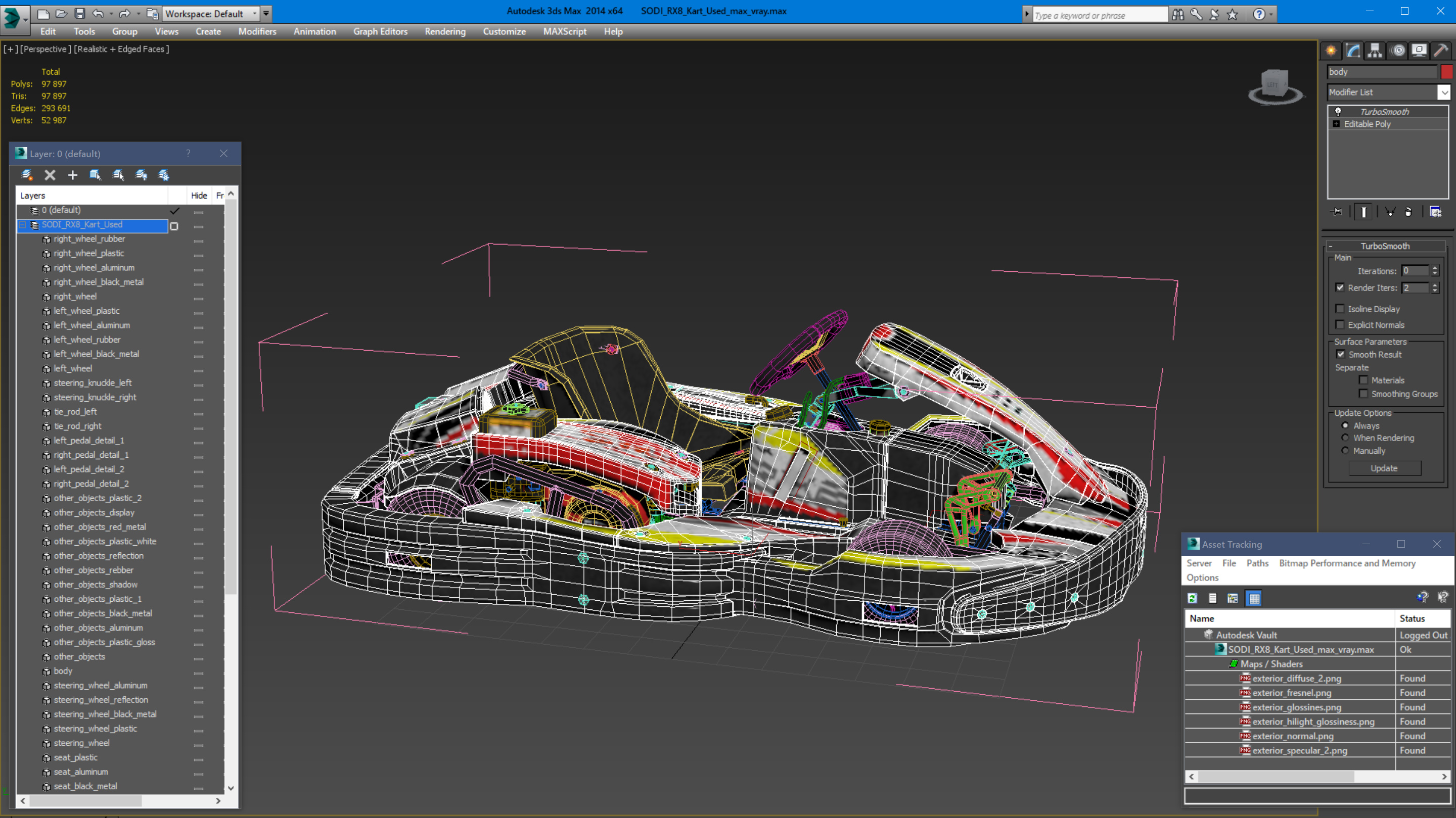Image resolution: width=1456 pixels, height=818 pixels.
Task: Toggle Show End Result icon in modifier stack
Action: [1364, 212]
